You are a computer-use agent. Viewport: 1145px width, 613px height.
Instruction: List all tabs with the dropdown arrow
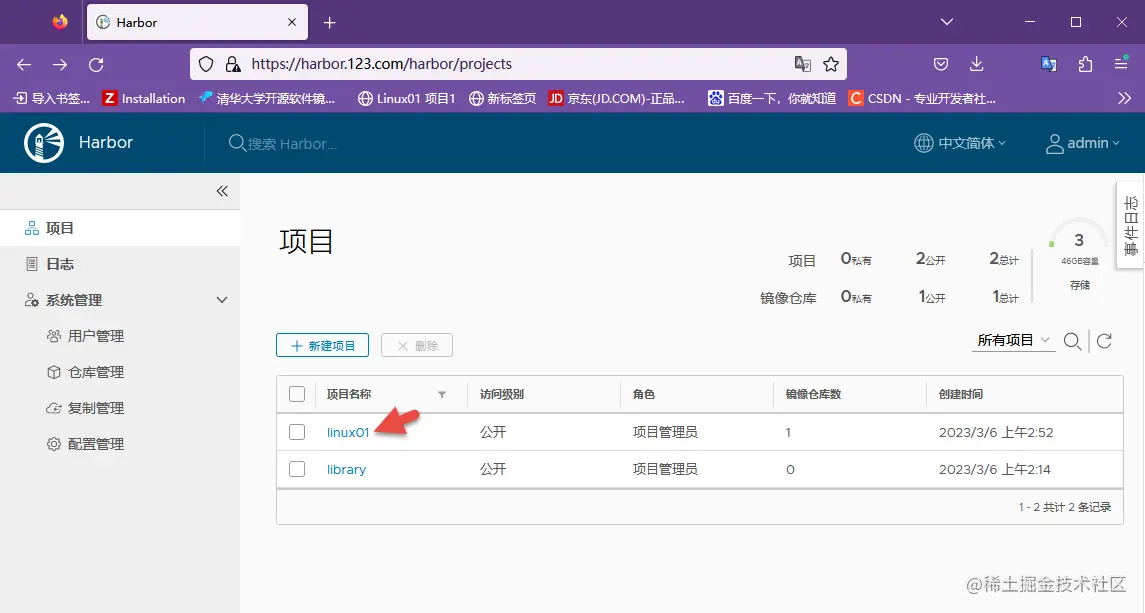tap(947, 22)
